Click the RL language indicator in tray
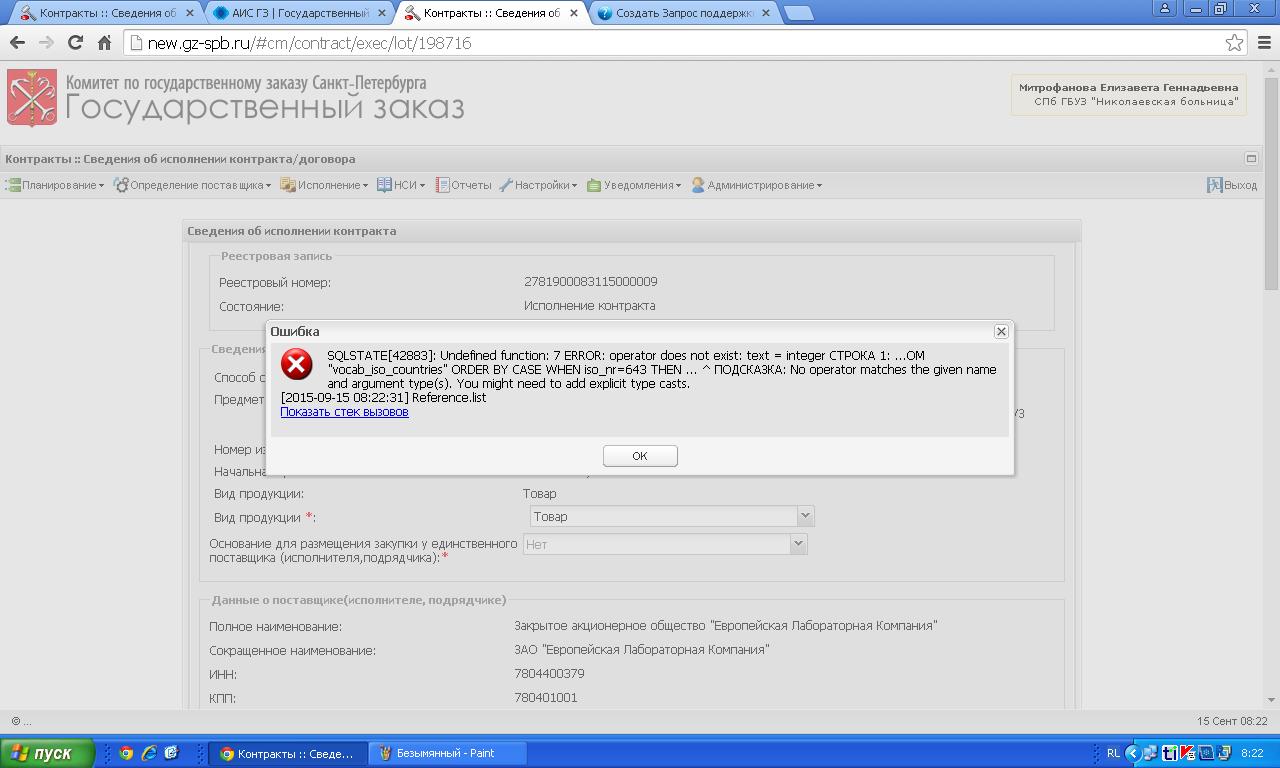This screenshot has width=1280, height=768. (x=1114, y=753)
